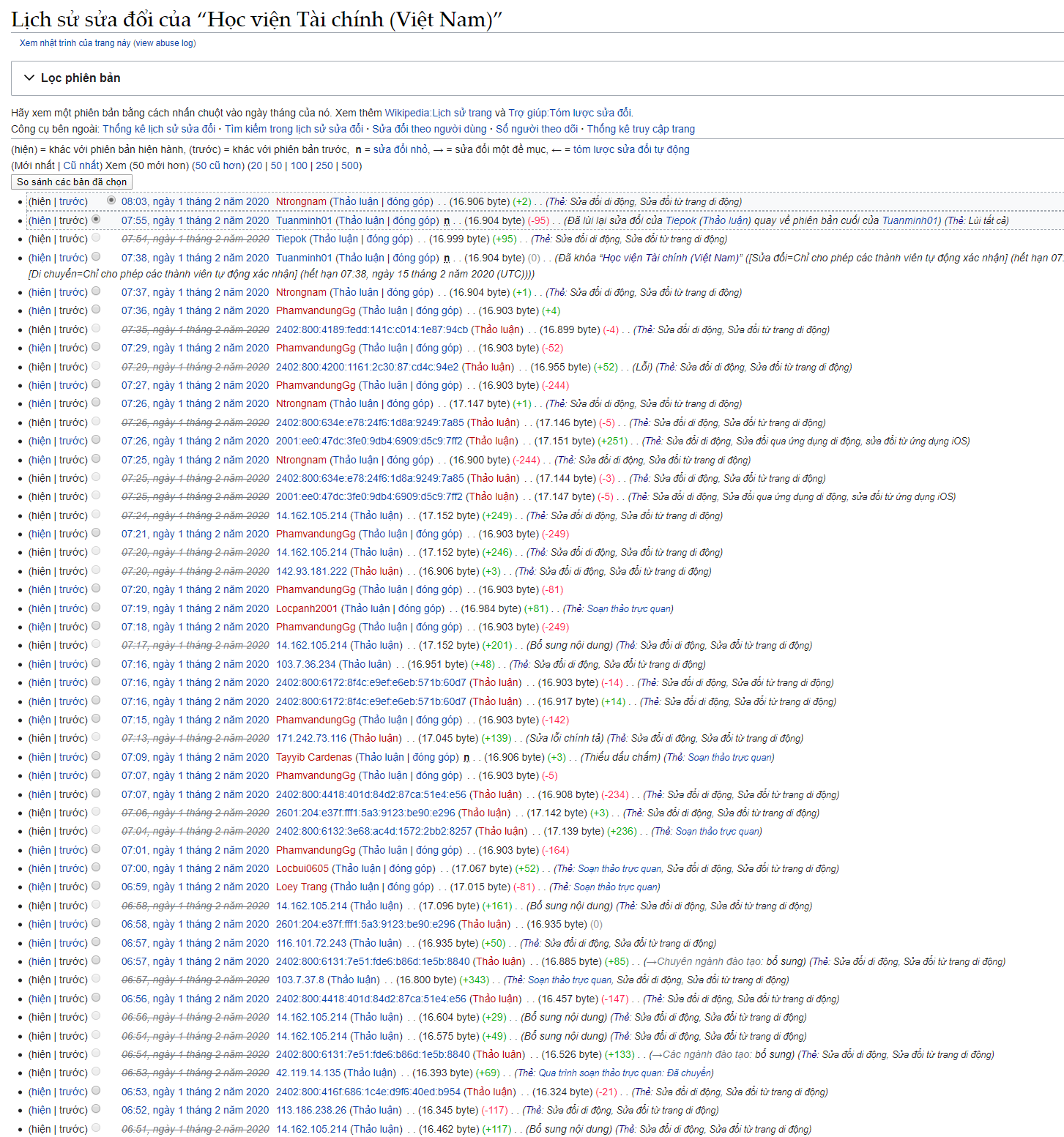The image size is (1064, 1137).
Task: Open contributions of IP 142.93.181.222
Action: click(x=311, y=571)
